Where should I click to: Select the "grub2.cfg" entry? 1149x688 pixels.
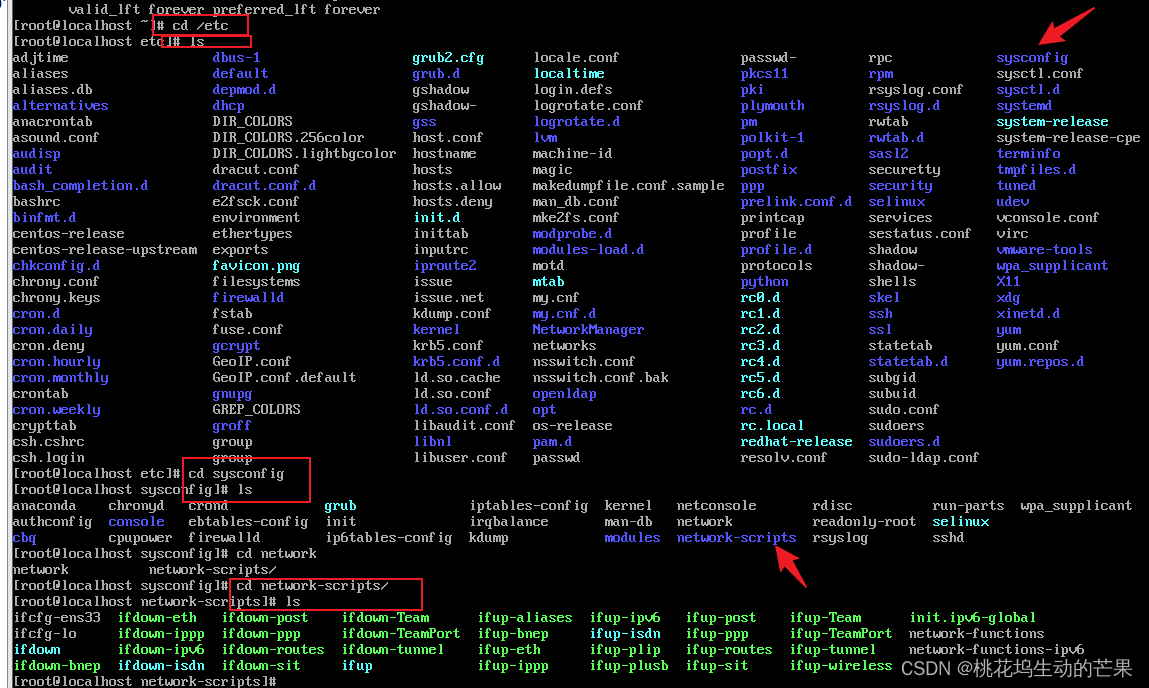448,58
